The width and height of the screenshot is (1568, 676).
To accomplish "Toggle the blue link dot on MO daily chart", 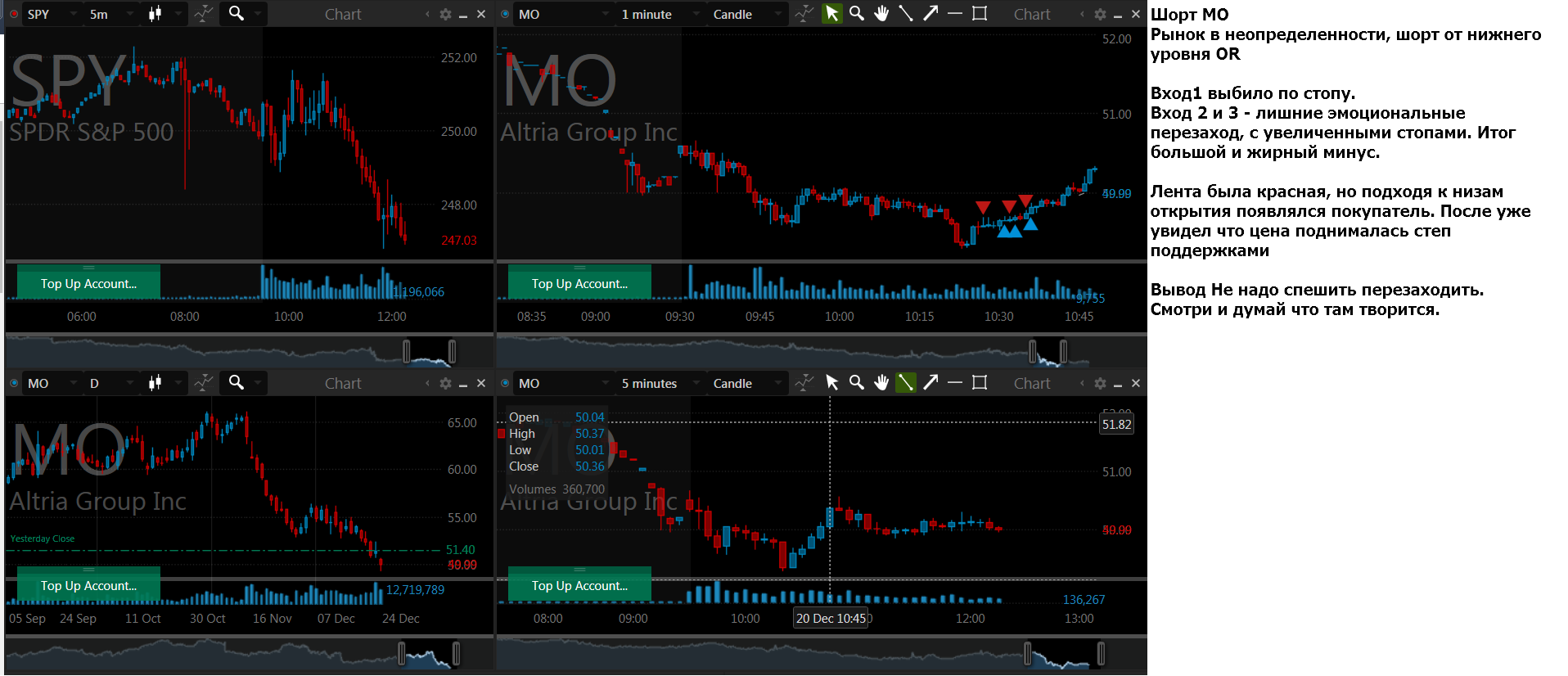I will 14,382.
